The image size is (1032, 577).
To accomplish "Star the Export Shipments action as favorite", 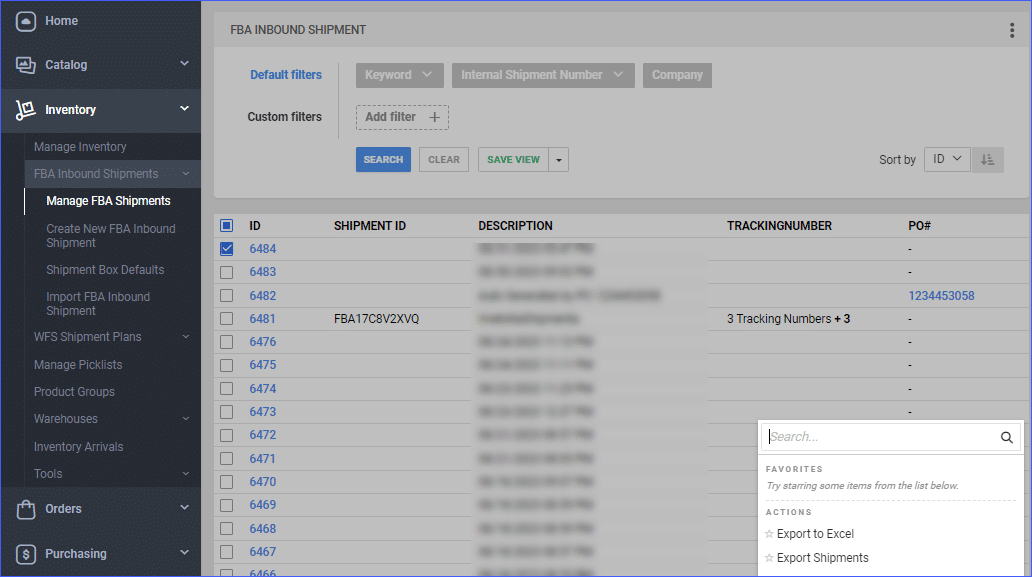I will [770, 557].
